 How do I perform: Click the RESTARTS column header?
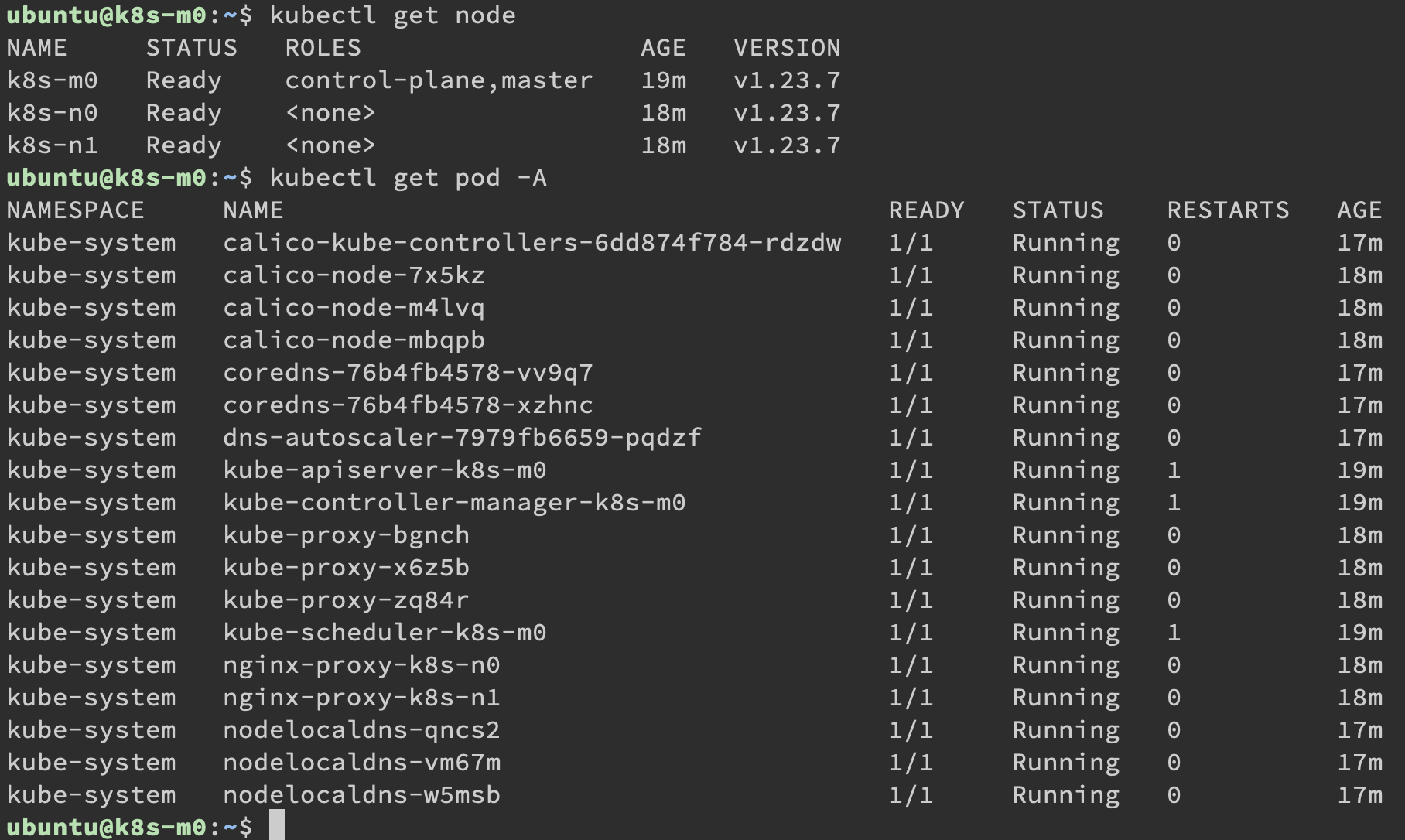click(1228, 210)
